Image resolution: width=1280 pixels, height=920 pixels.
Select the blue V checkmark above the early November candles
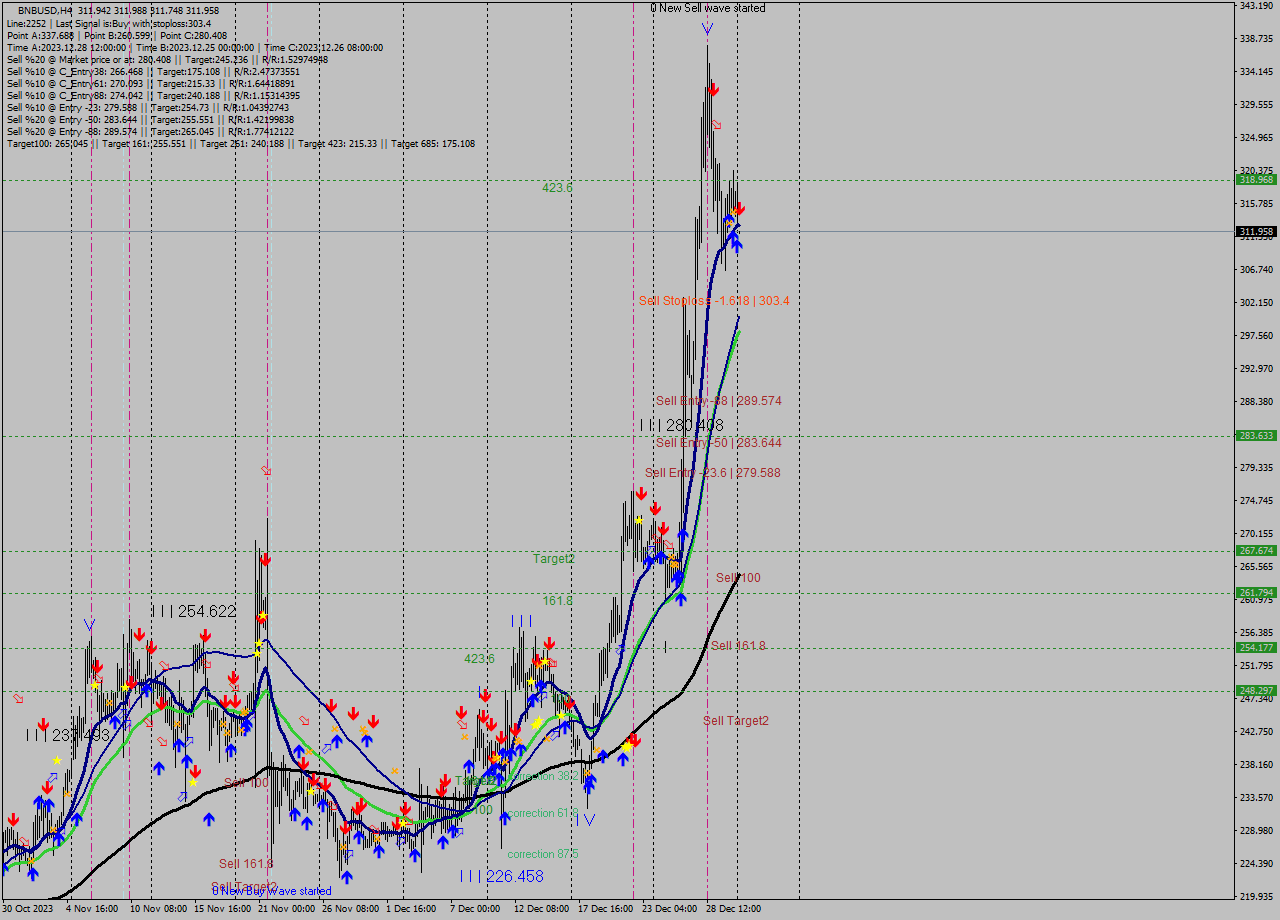tap(88, 623)
